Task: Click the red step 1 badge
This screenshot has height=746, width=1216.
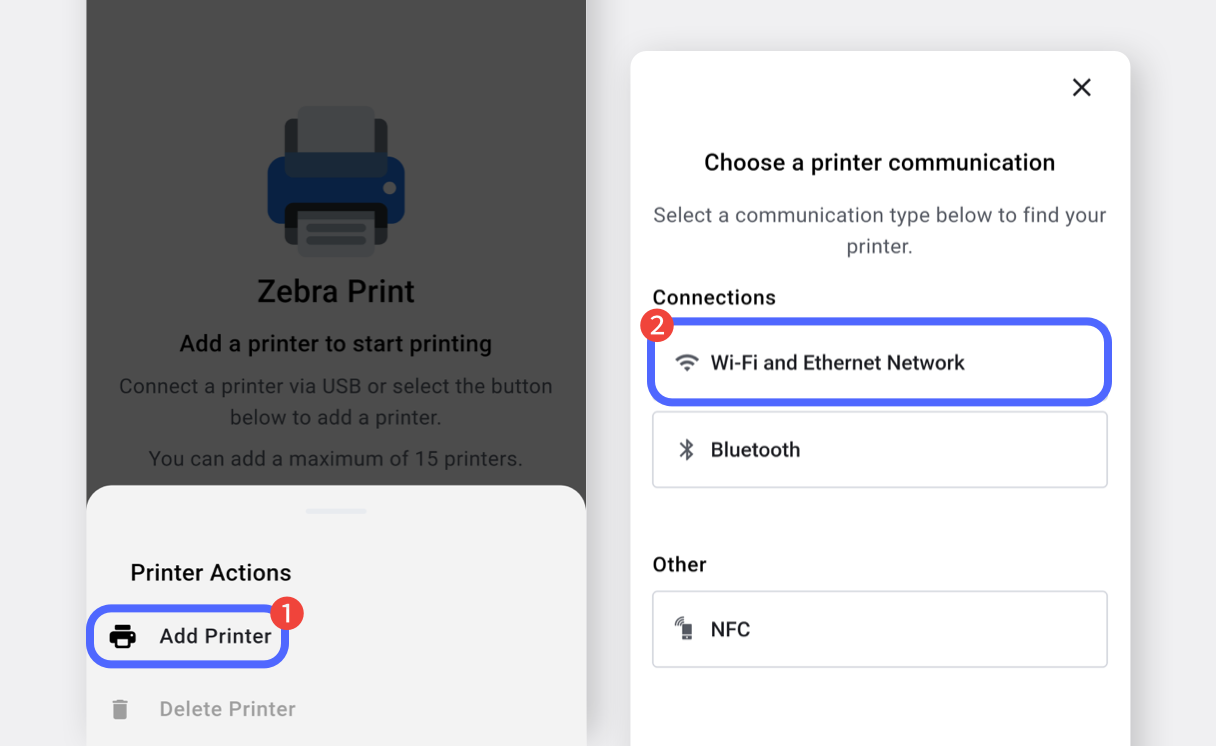Action: 287,613
